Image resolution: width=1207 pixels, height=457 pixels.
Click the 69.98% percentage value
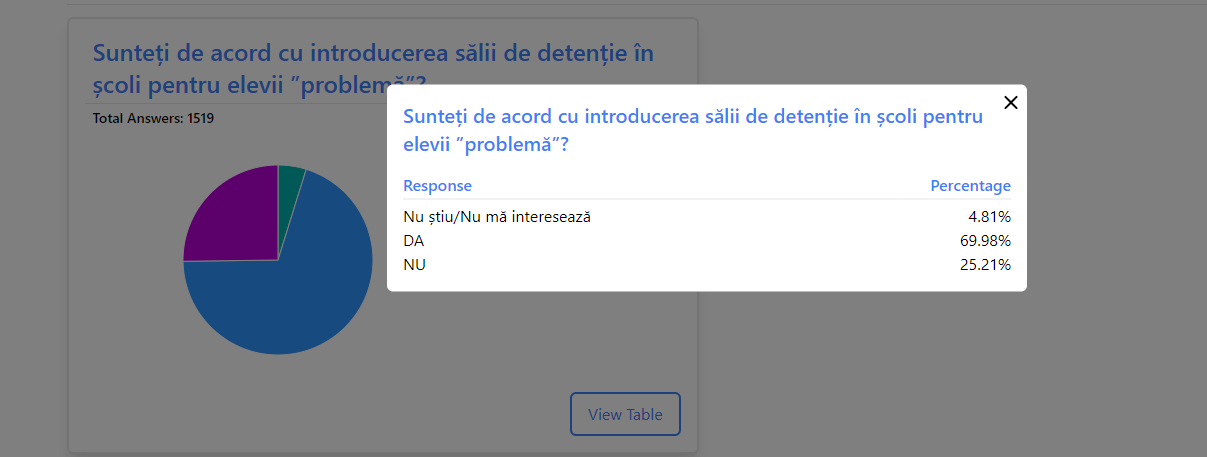pyautogui.click(x=984, y=241)
